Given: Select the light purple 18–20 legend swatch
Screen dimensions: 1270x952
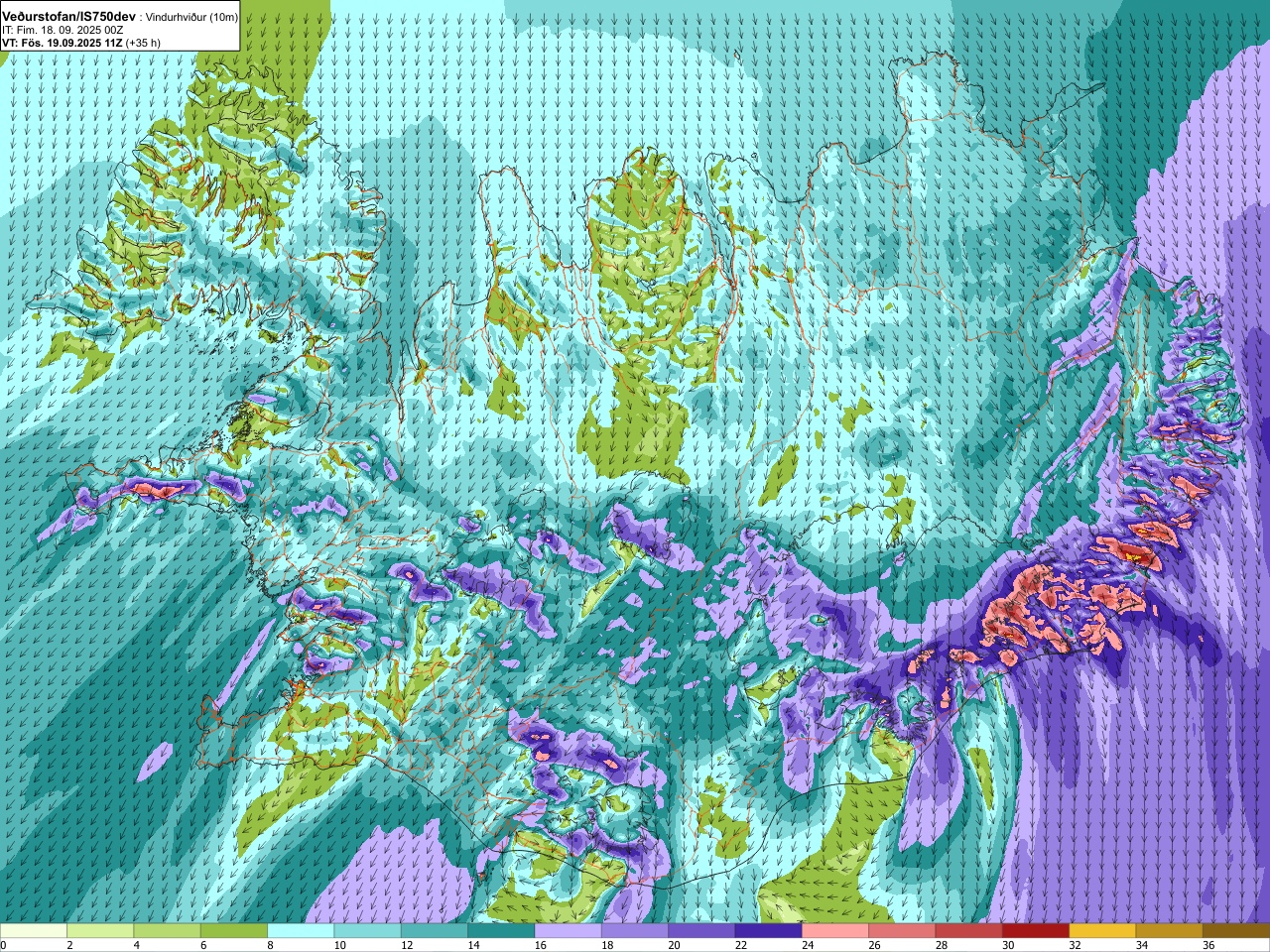Looking at the screenshot, I should pos(635,931).
